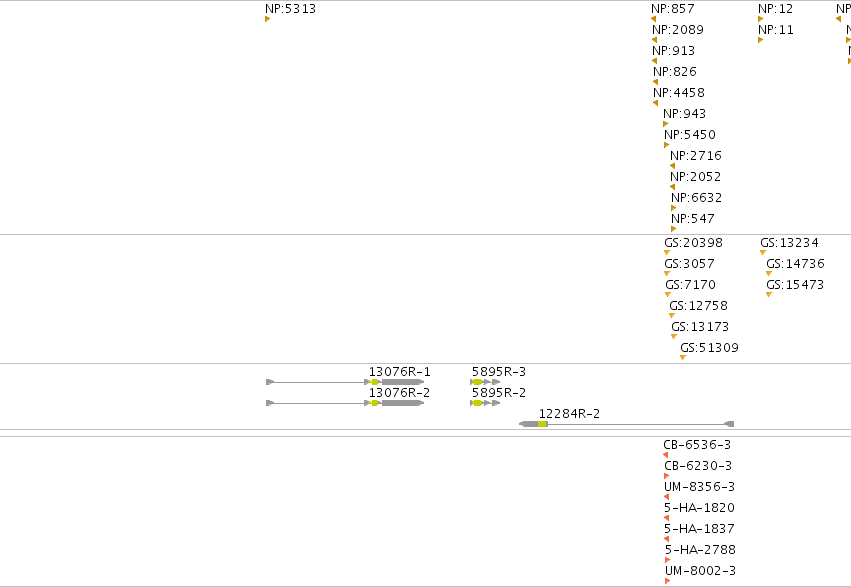Select the down-triangle marker under GS:15473

tap(769, 295)
